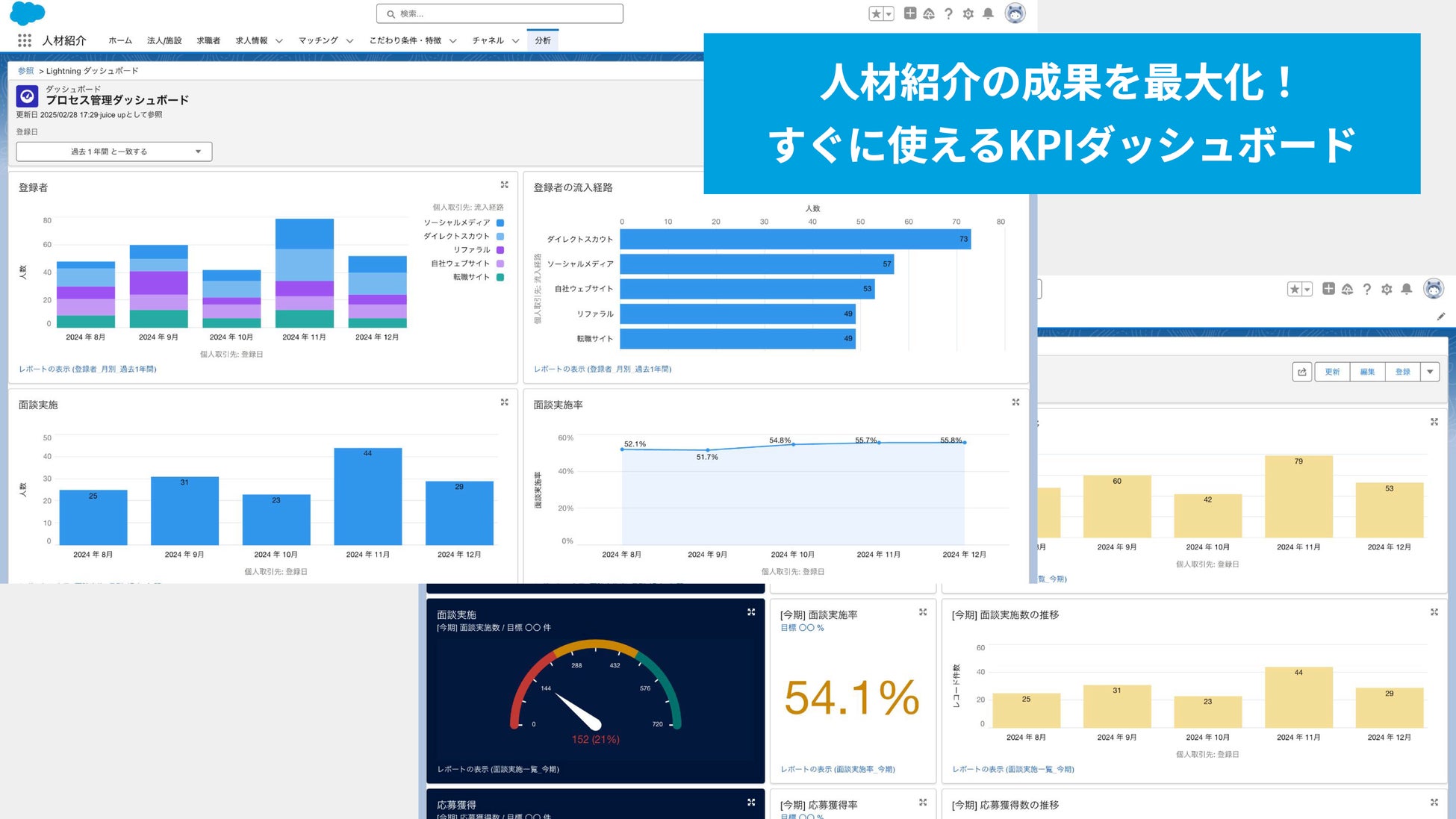Open the notifications bell icon
1456x819 pixels.
(x=988, y=13)
